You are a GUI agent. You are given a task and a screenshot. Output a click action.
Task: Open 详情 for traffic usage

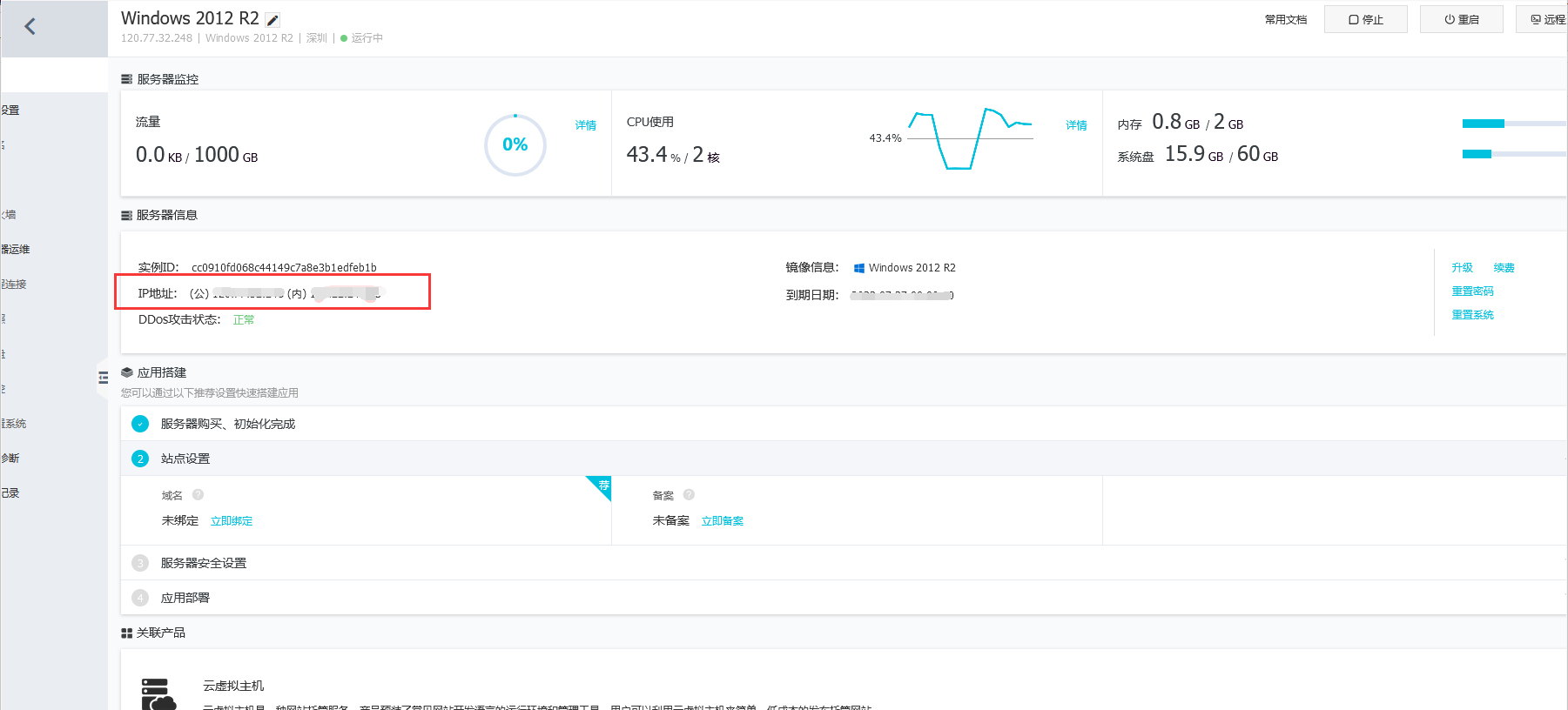585,125
